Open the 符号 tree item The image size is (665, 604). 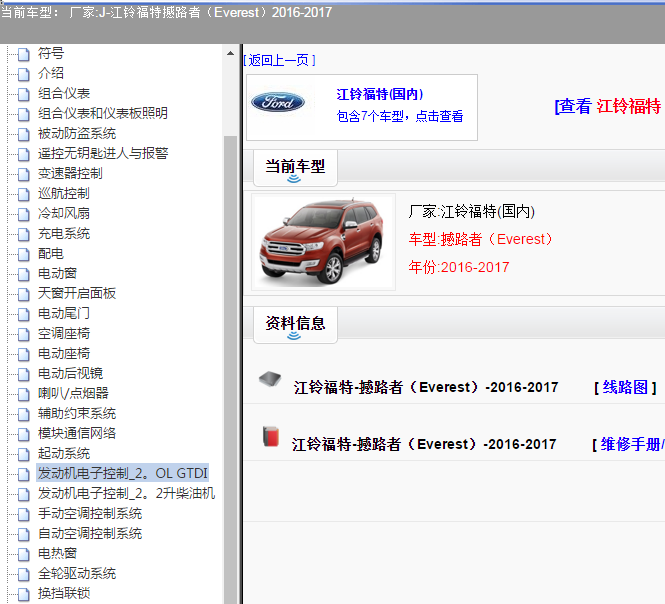[50, 53]
